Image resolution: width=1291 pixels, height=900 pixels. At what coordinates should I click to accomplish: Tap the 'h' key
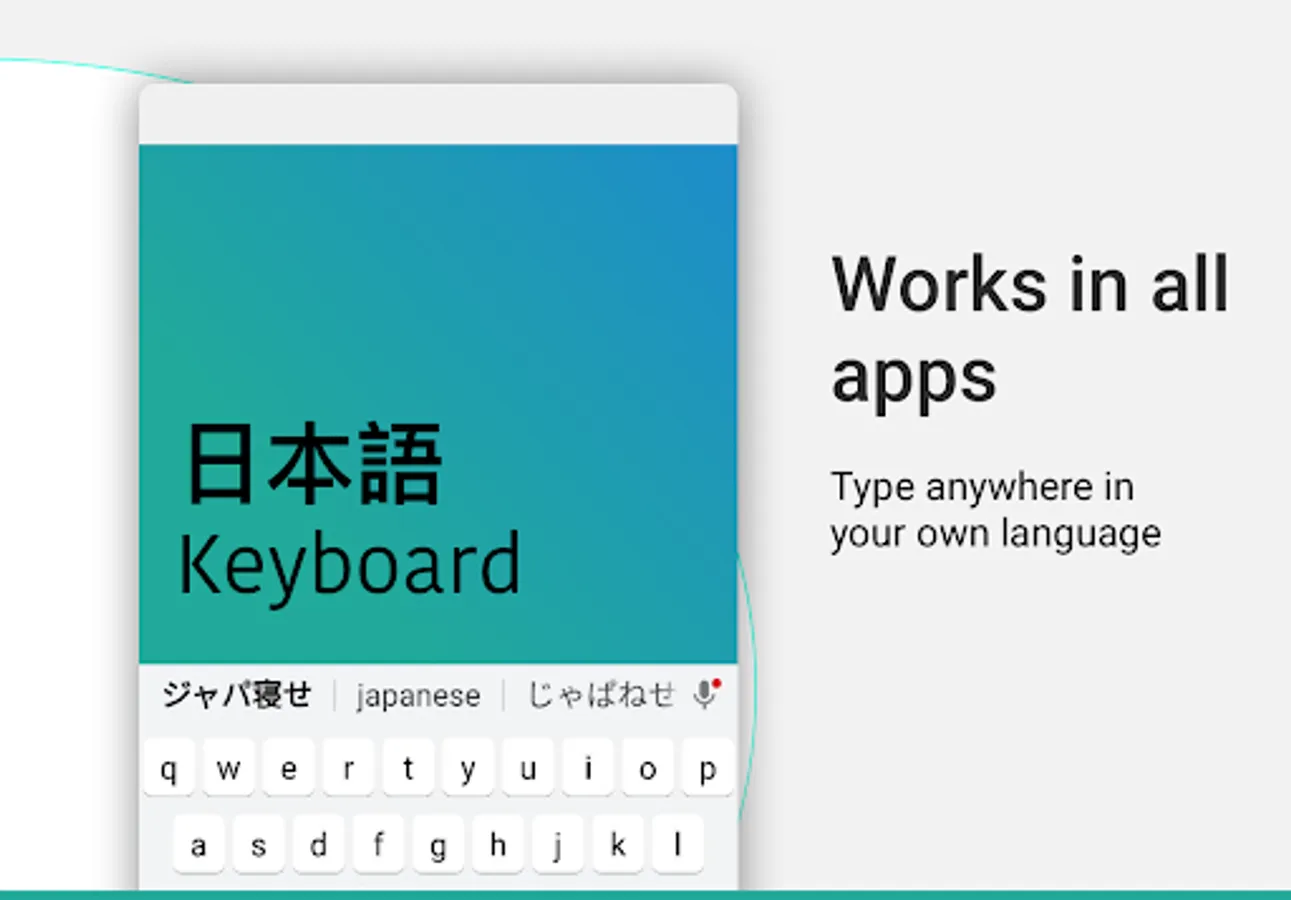point(498,844)
